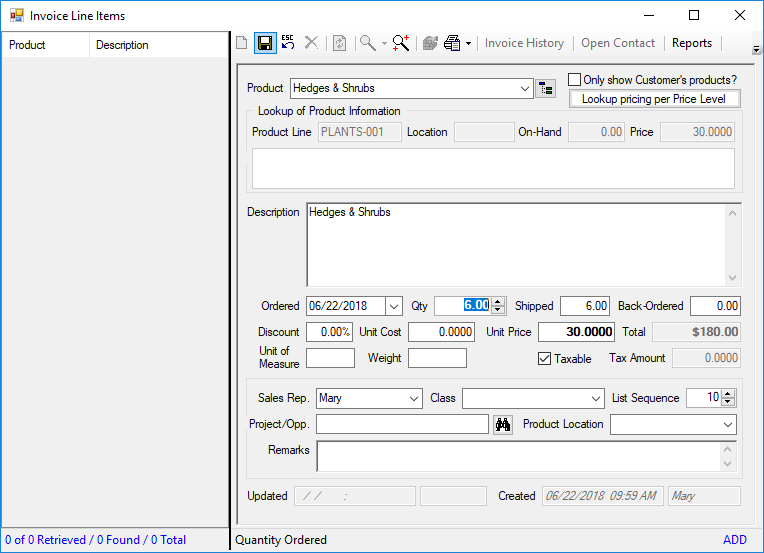Click the Shipped quantity field

[585, 306]
